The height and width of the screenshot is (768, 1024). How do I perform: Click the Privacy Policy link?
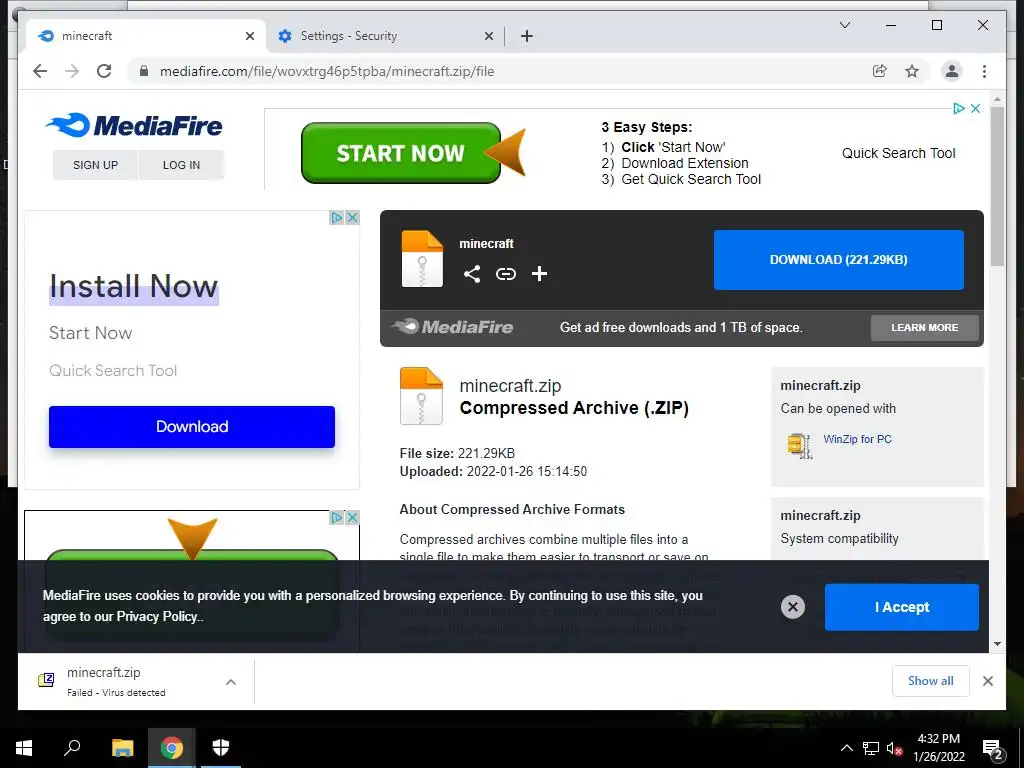point(157,616)
